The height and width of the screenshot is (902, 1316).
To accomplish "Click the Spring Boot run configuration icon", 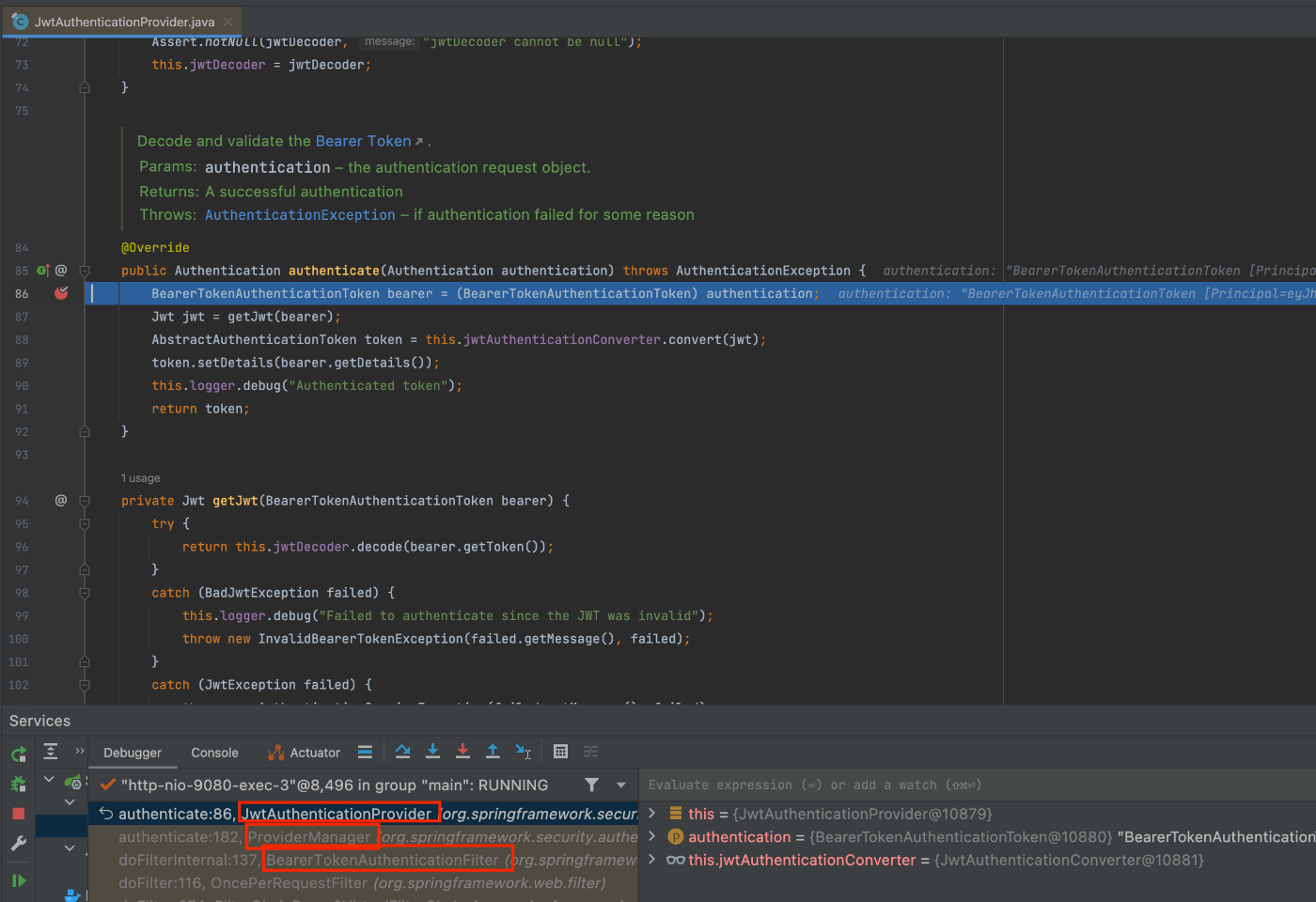I will [x=73, y=782].
